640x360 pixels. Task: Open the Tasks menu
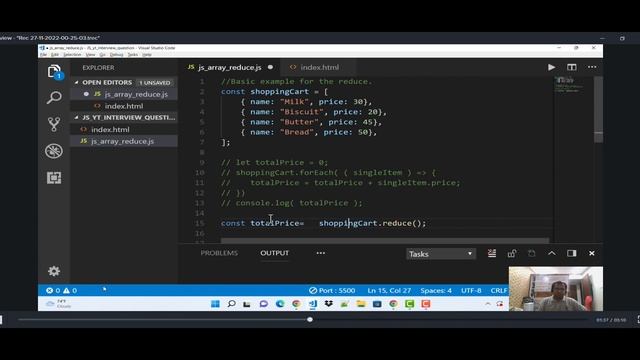click(133, 55)
